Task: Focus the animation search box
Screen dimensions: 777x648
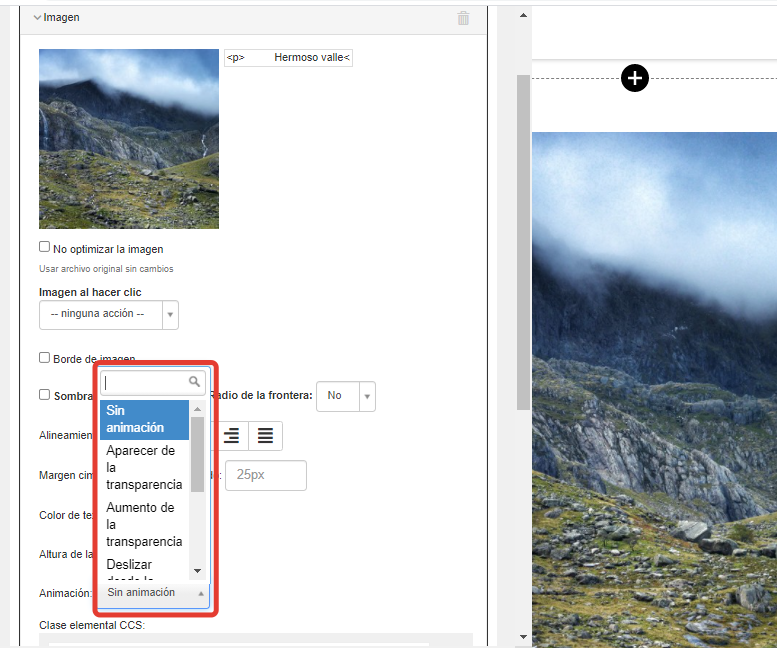Action: (153, 382)
